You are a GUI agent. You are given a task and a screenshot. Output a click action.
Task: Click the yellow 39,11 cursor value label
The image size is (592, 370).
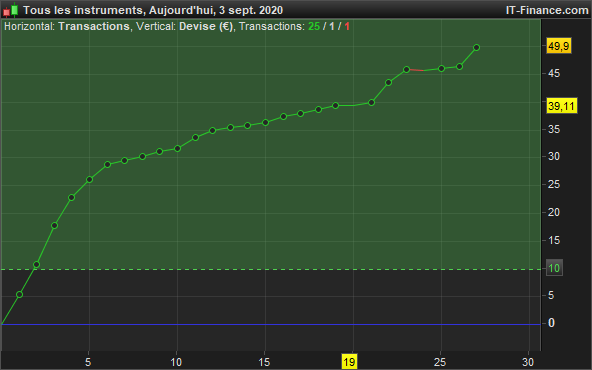[562, 106]
